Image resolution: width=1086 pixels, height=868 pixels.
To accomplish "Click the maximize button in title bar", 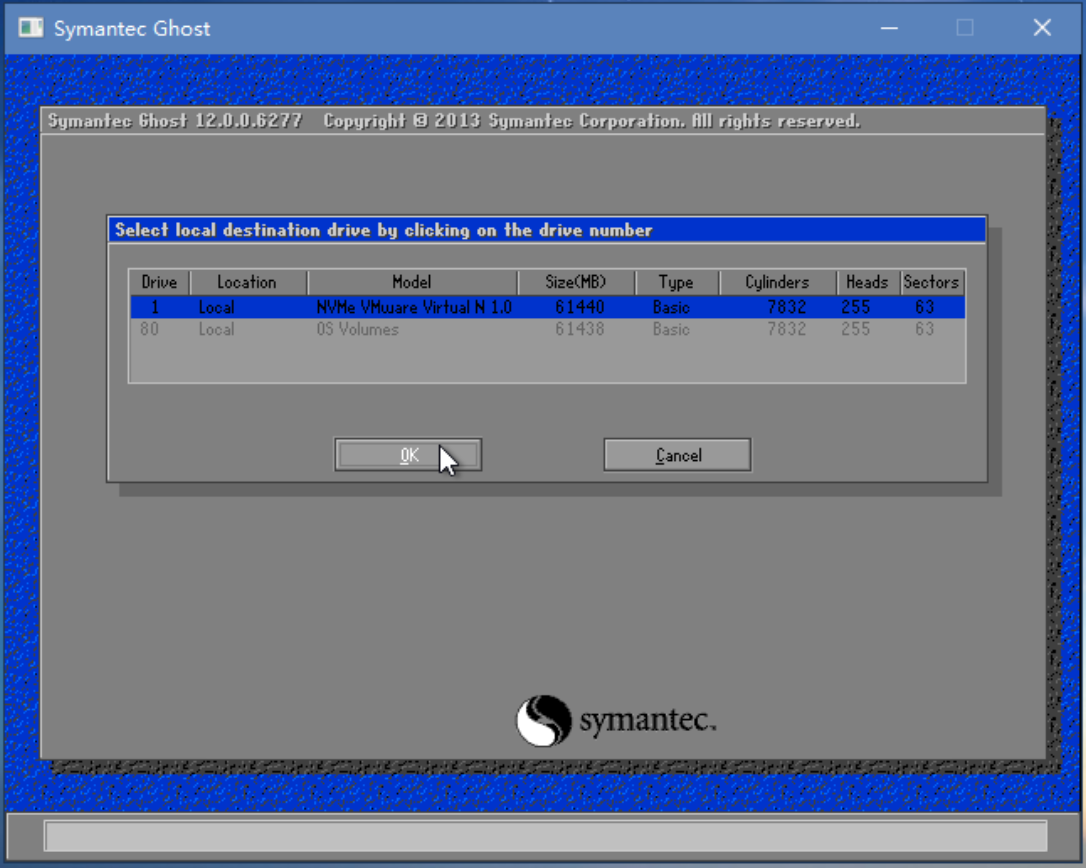I will pos(965,28).
